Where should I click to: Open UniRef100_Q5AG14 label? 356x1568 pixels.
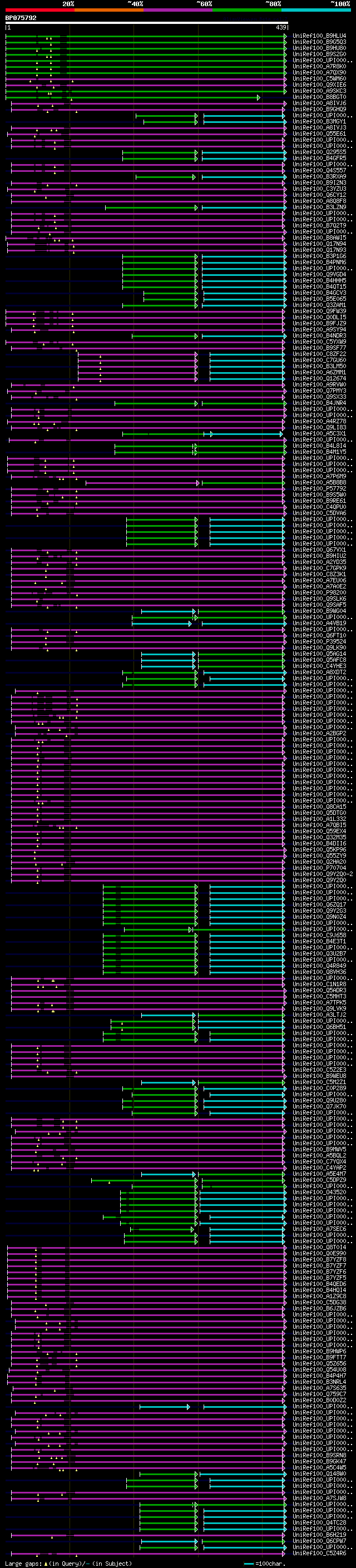point(319,654)
